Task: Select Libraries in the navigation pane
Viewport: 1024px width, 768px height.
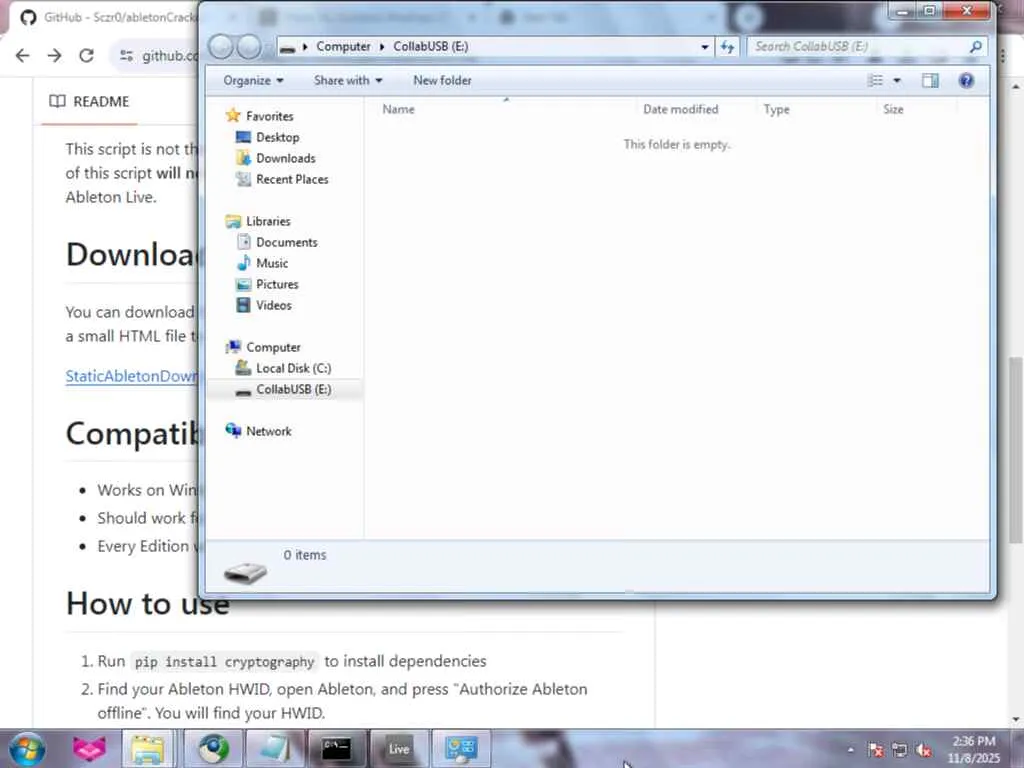Action: 268,221
